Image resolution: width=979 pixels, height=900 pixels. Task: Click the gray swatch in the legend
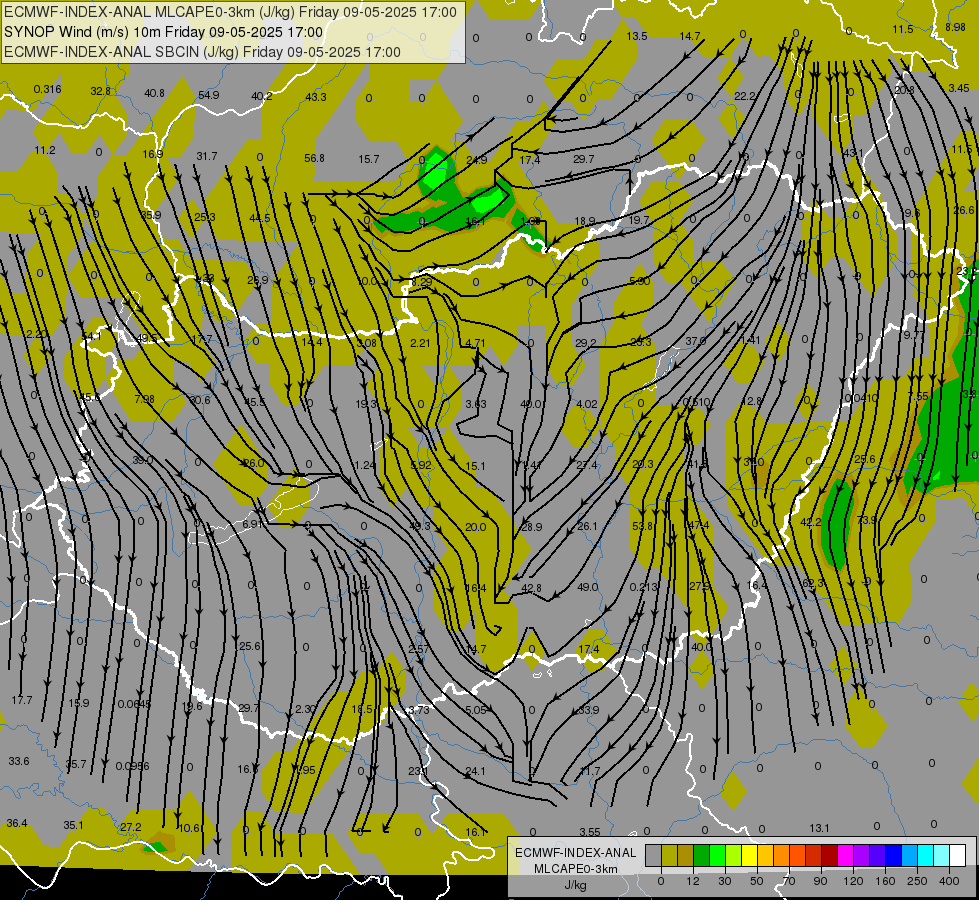(653, 855)
